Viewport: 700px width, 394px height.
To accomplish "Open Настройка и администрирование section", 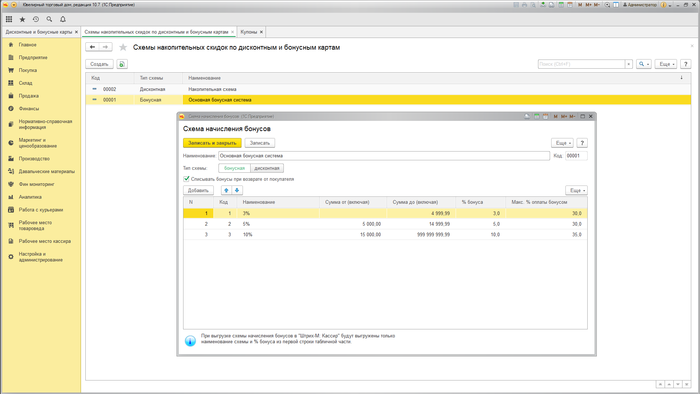I will pos(41,257).
